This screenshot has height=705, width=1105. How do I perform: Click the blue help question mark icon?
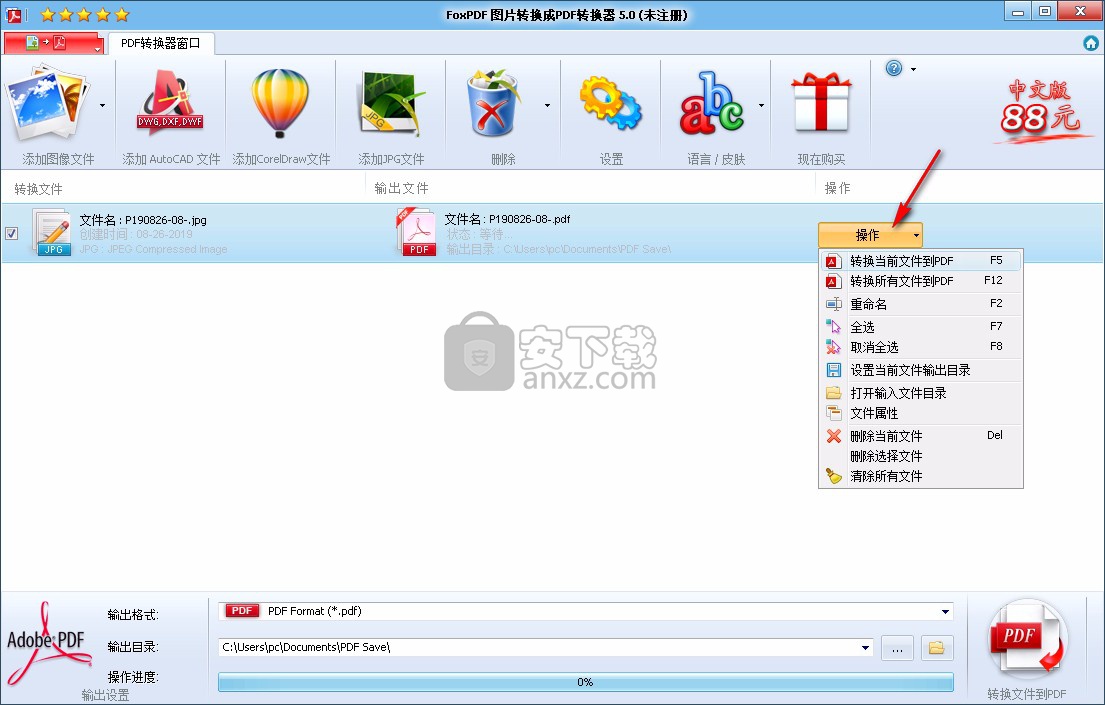pyautogui.click(x=894, y=68)
